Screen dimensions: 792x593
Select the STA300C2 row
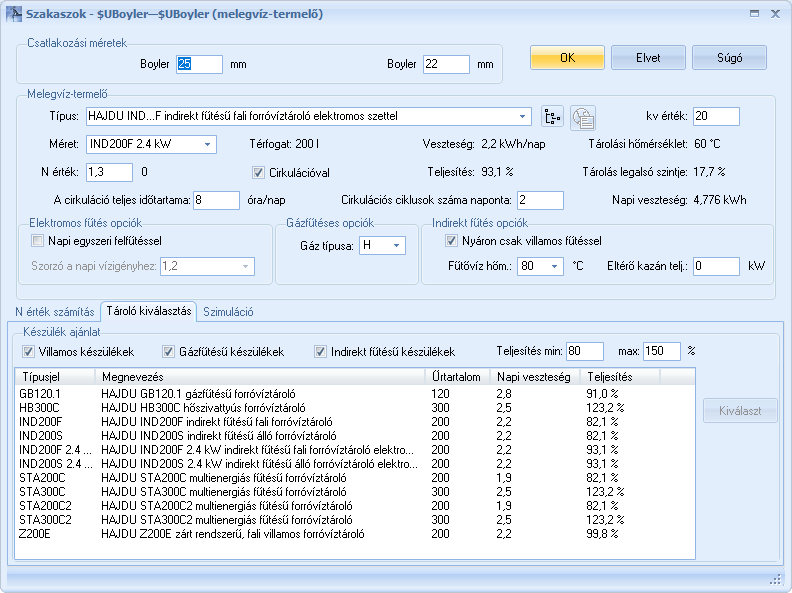(x=355, y=520)
